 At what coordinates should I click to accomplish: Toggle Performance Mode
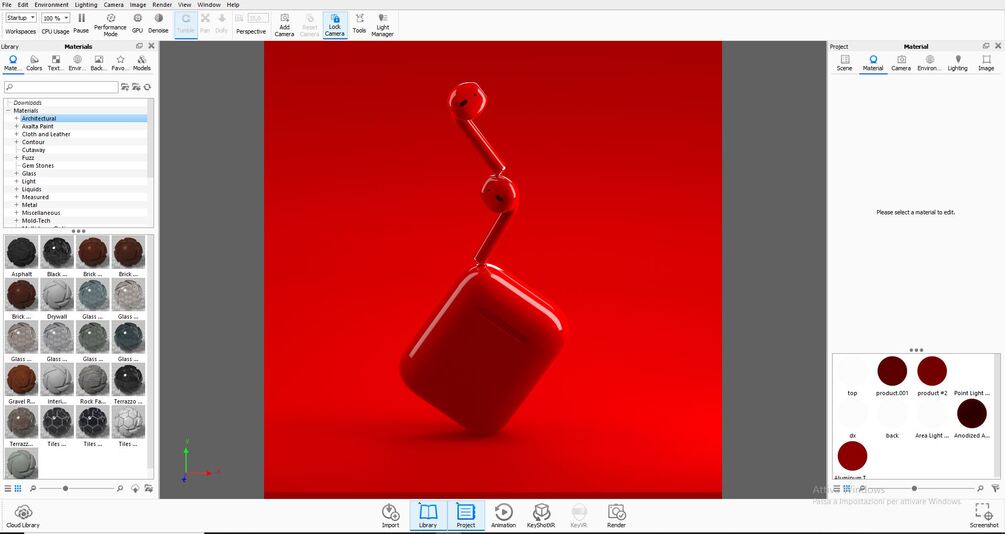pyautogui.click(x=110, y=25)
